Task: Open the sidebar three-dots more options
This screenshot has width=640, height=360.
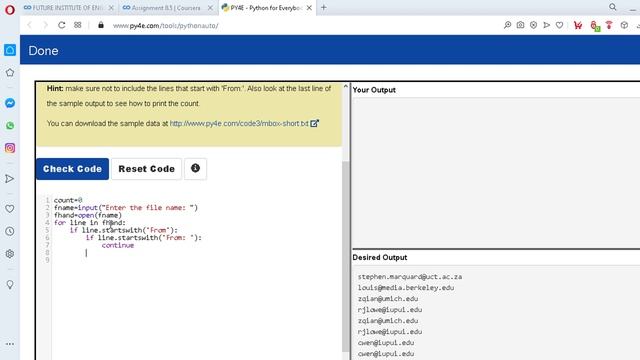Action: pyautogui.click(x=10, y=344)
